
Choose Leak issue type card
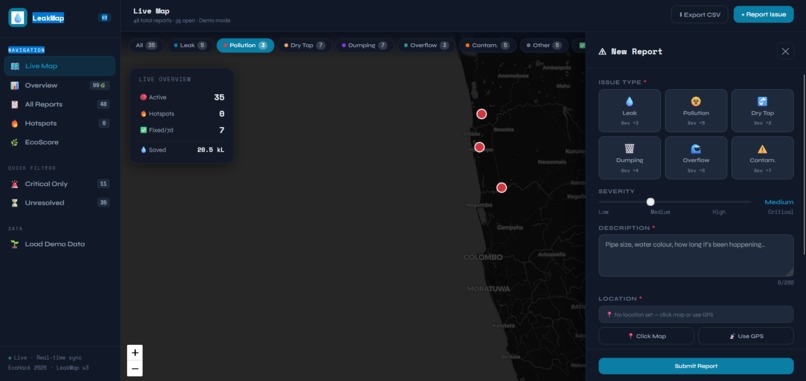pos(630,111)
